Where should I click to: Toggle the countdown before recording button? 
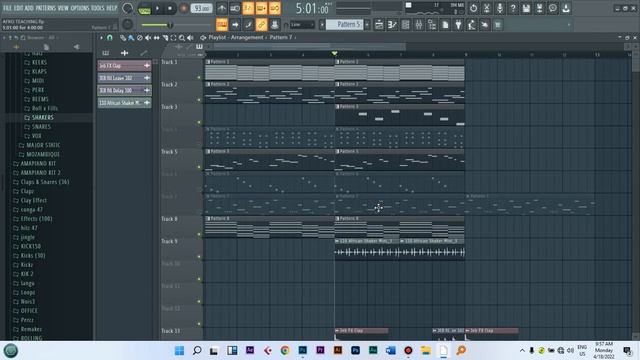[248, 8]
